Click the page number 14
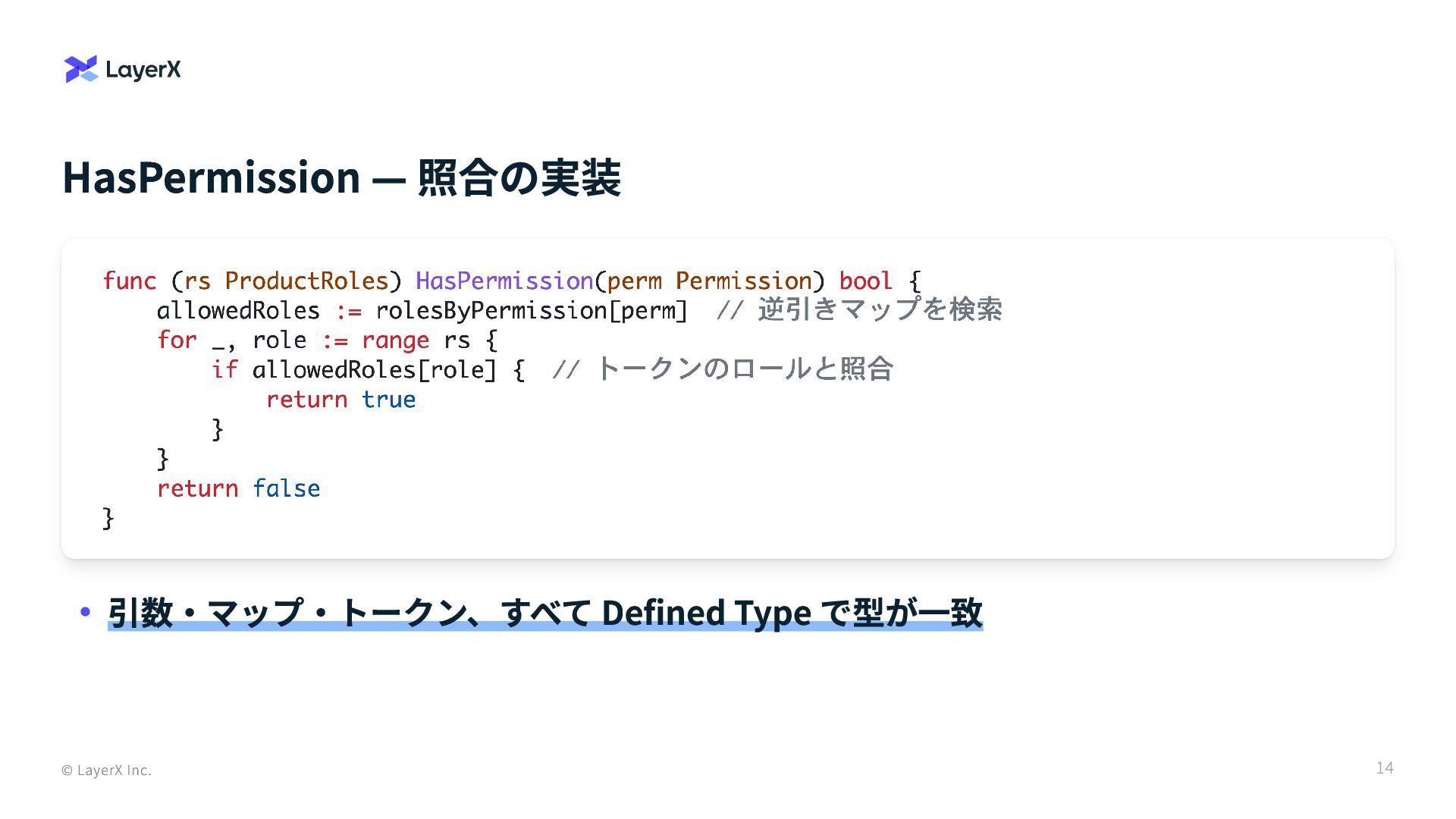The height and width of the screenshot is (819, 1456). pos(1384,768)
